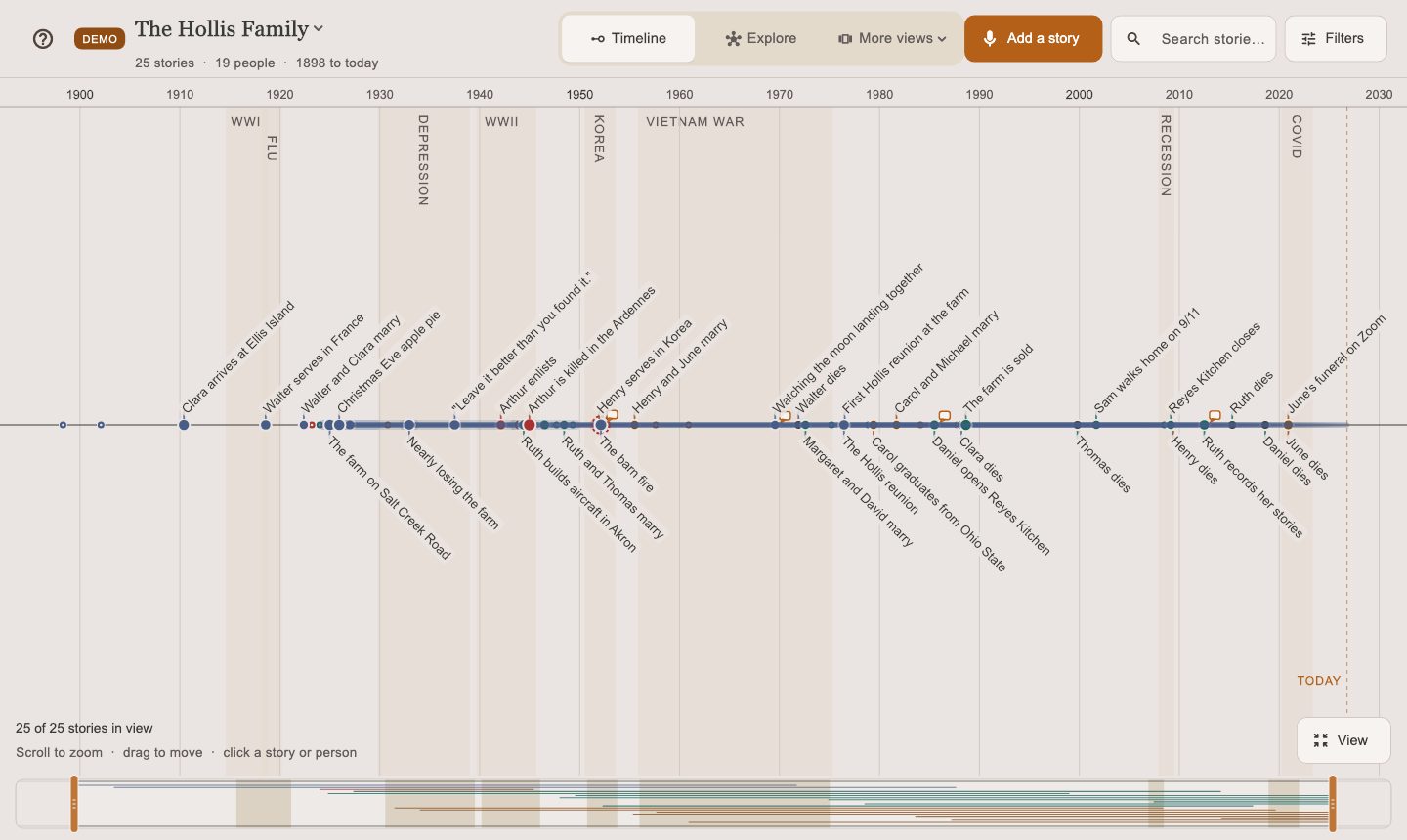The height and width of the screenshot is (840, 1407).
Task: Click the comment icon above Henry serves in Korea
Action: [613, 415]
